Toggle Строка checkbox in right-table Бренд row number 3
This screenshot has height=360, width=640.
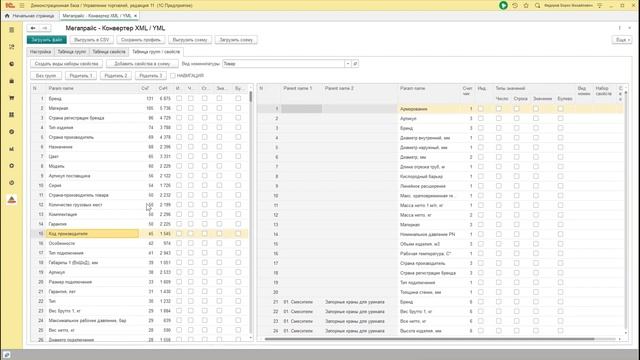(517, 128)
